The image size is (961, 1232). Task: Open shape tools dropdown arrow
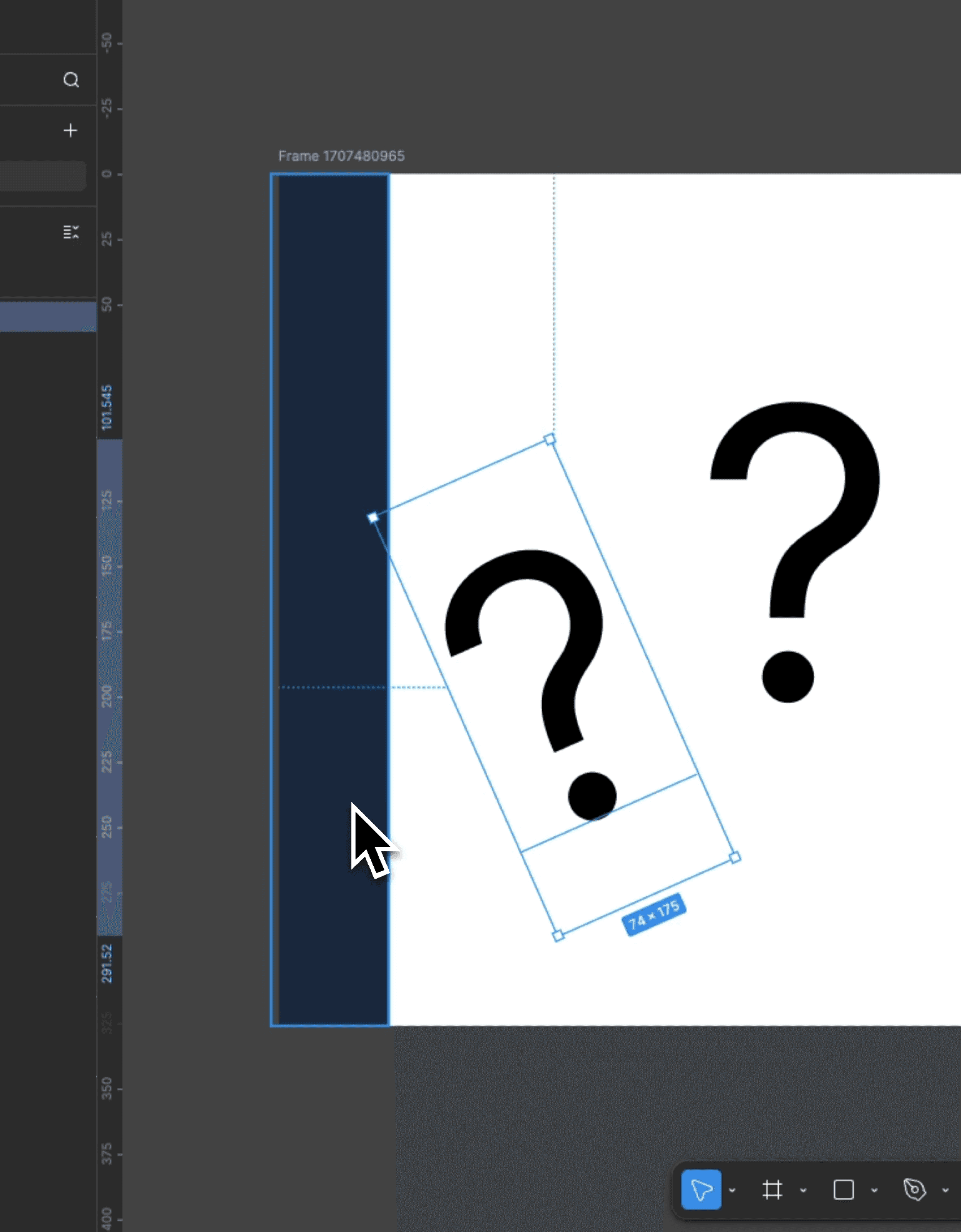click(874, 1190)
